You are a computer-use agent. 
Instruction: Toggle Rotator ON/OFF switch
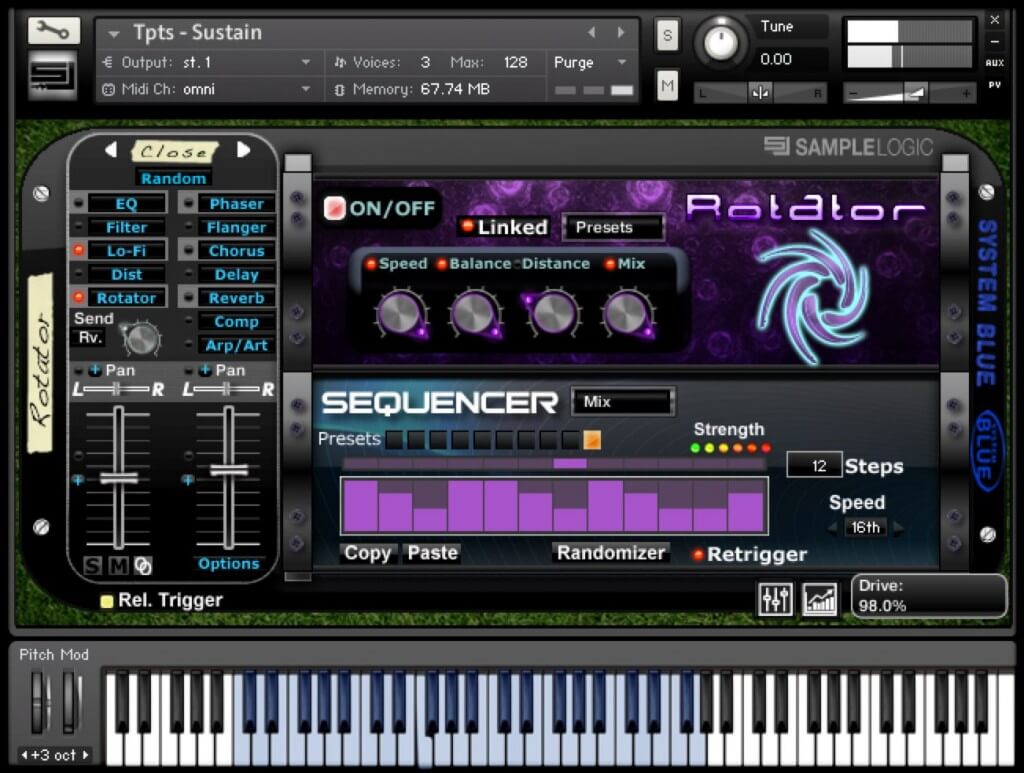pos(334,208)
